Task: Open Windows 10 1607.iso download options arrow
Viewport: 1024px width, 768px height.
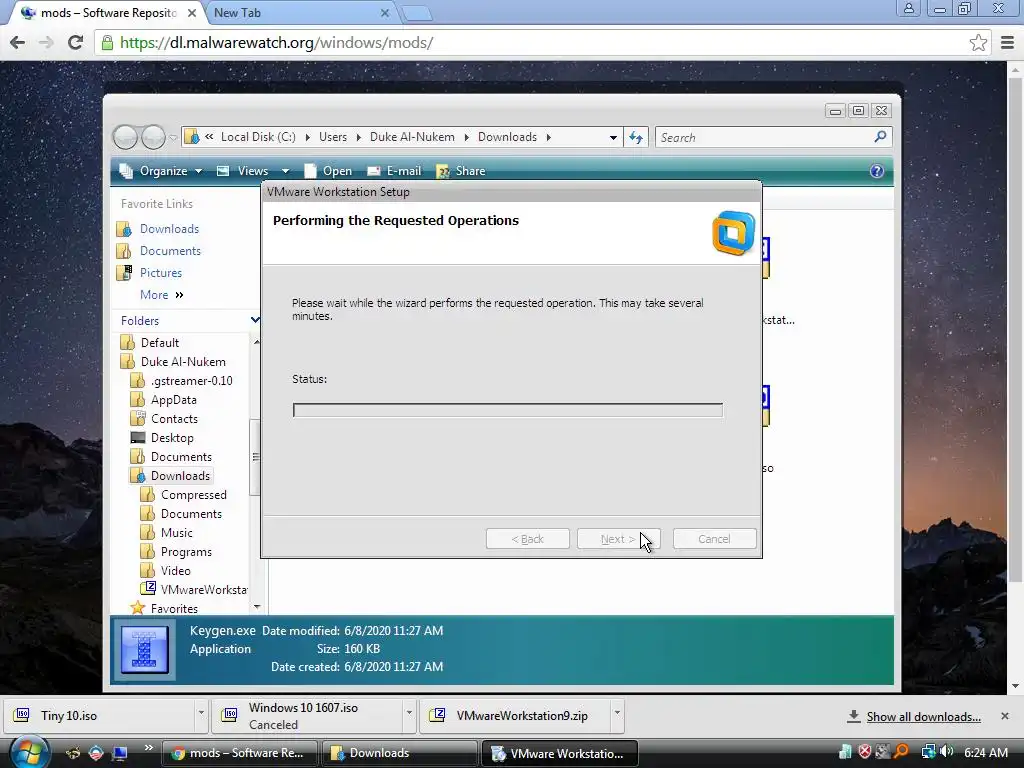Action: pos(409,714)
